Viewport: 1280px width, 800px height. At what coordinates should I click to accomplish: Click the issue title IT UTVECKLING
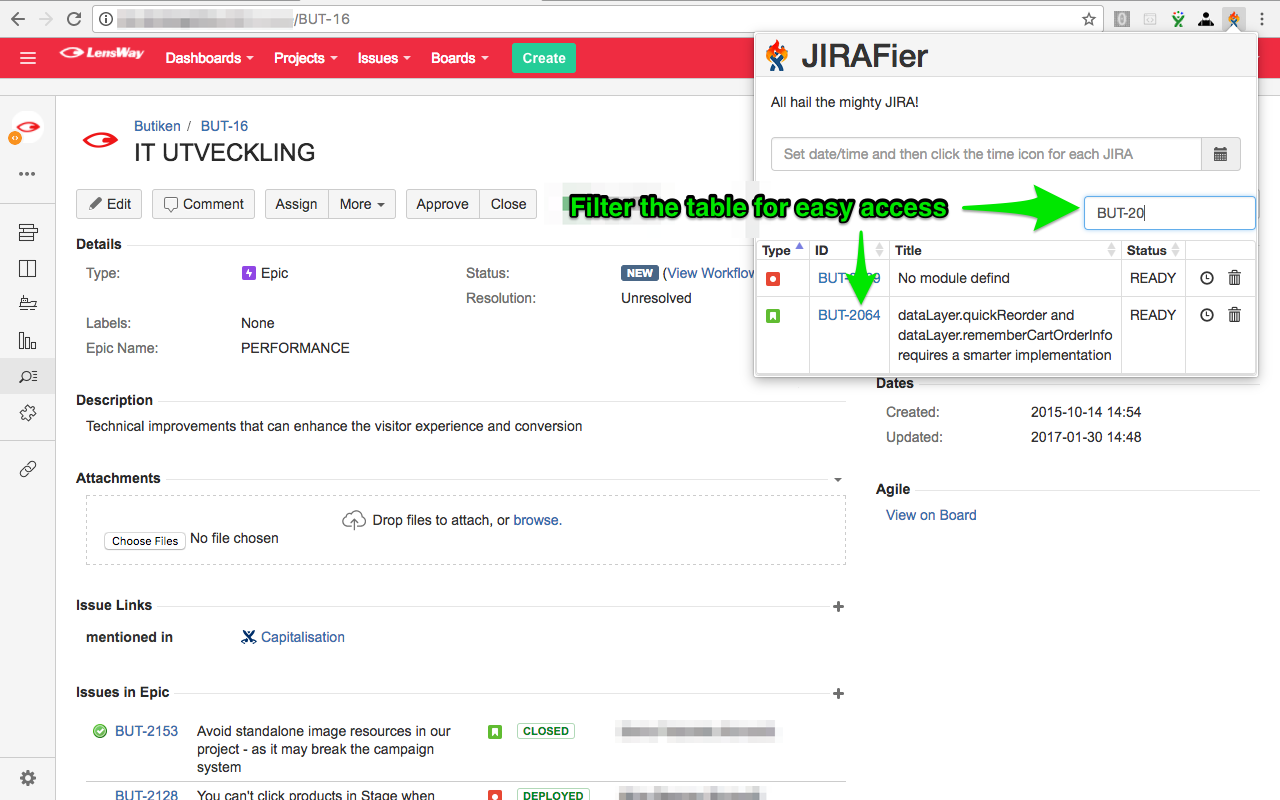click(225, 152)
